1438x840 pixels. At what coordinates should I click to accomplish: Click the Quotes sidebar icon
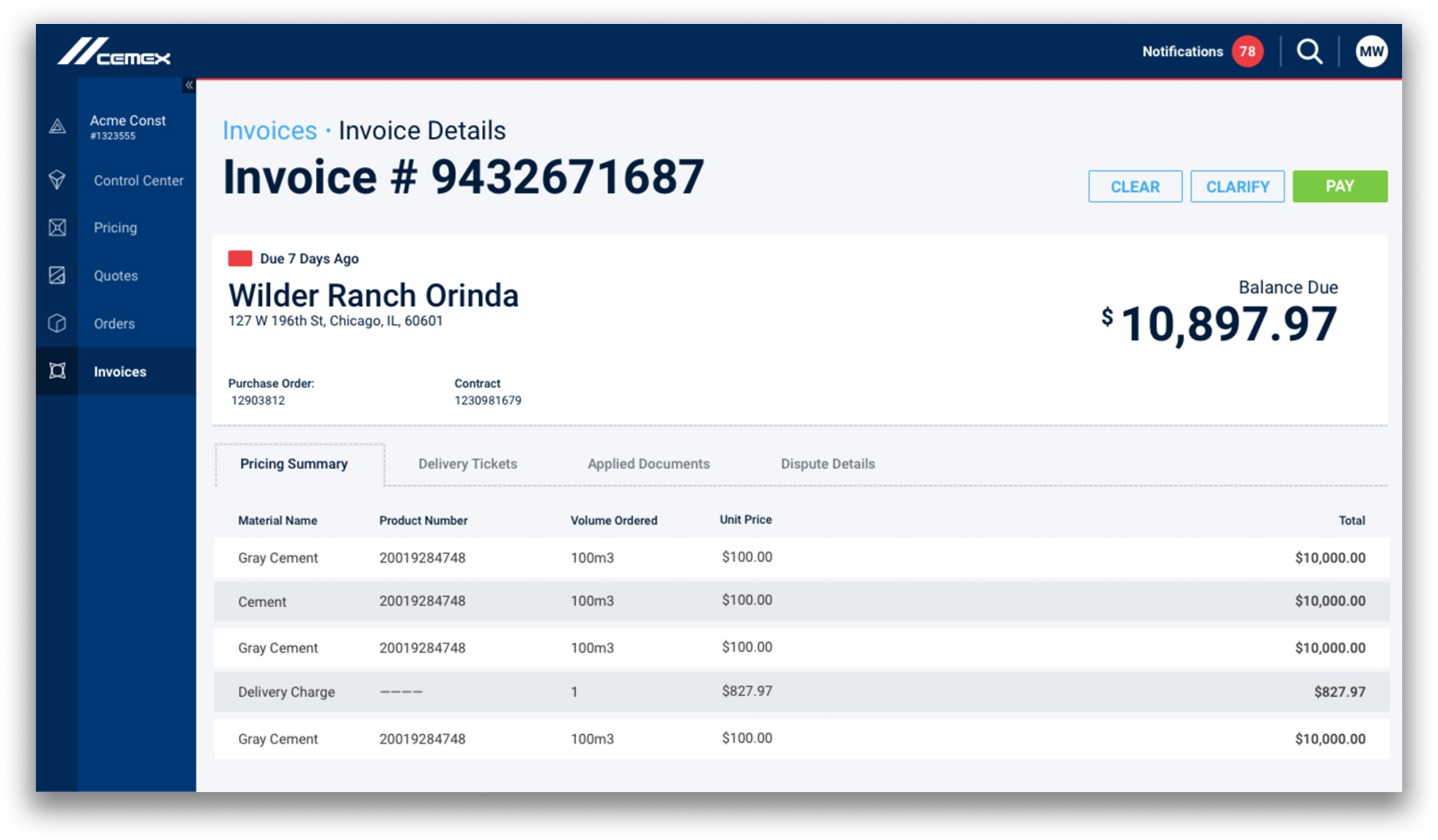pyautogui.click(x=57, y=275)
